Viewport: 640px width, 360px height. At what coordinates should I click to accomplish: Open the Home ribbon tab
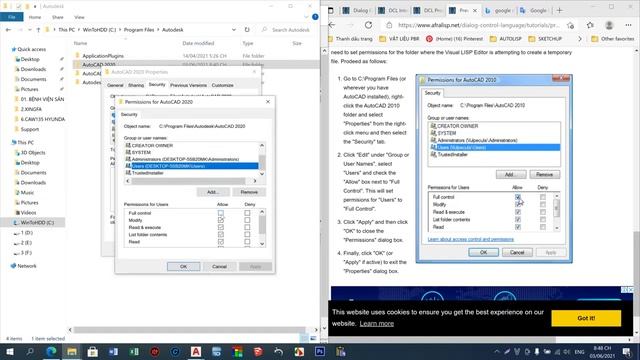(x=35, y=17)
